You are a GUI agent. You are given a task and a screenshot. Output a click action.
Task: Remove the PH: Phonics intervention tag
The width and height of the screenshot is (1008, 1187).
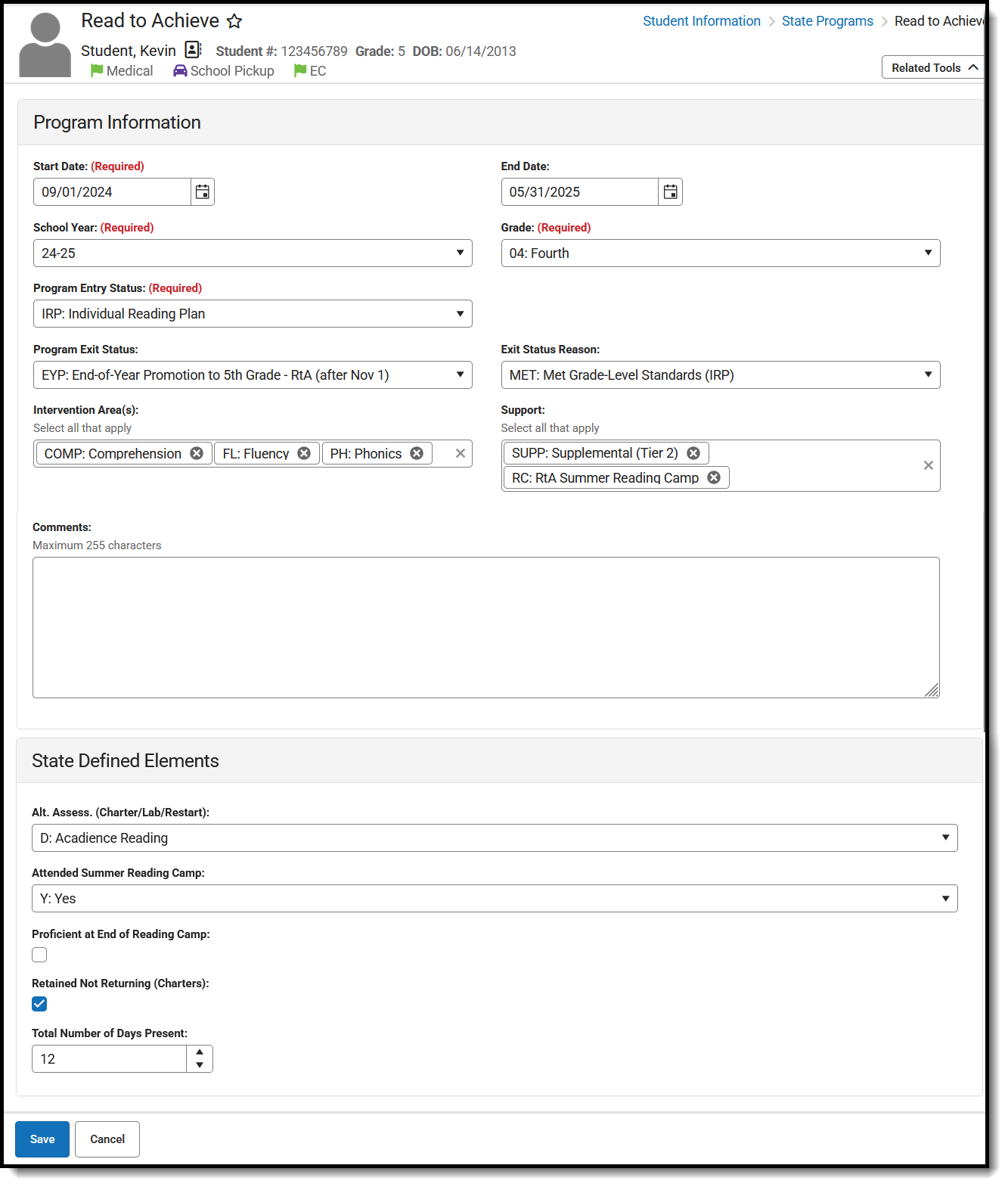[417, 454]
